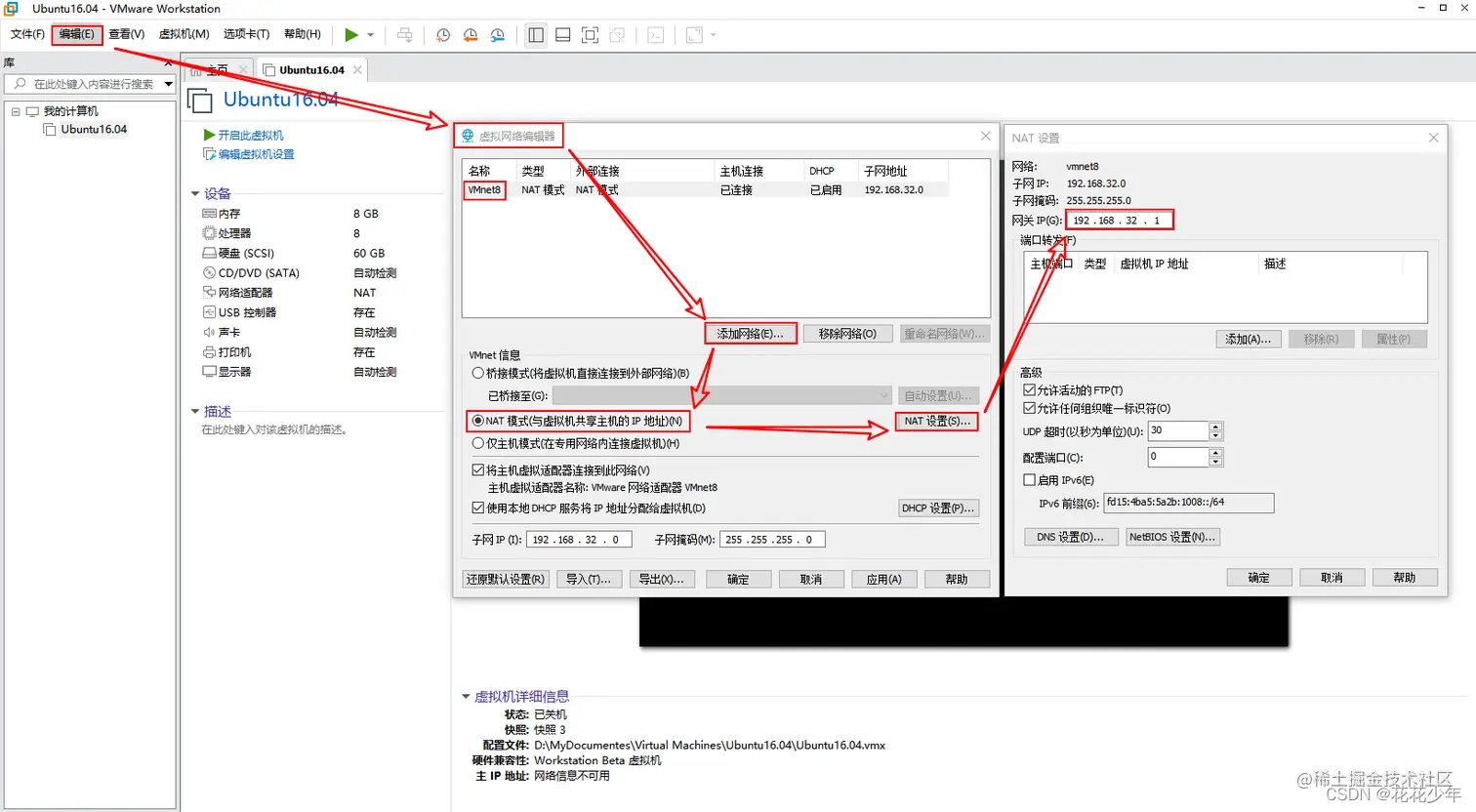Toggle the thumbnail bar view icon
Image resolution: width=1476 pixels, height=812 pixels.
(x=563, y=35)
